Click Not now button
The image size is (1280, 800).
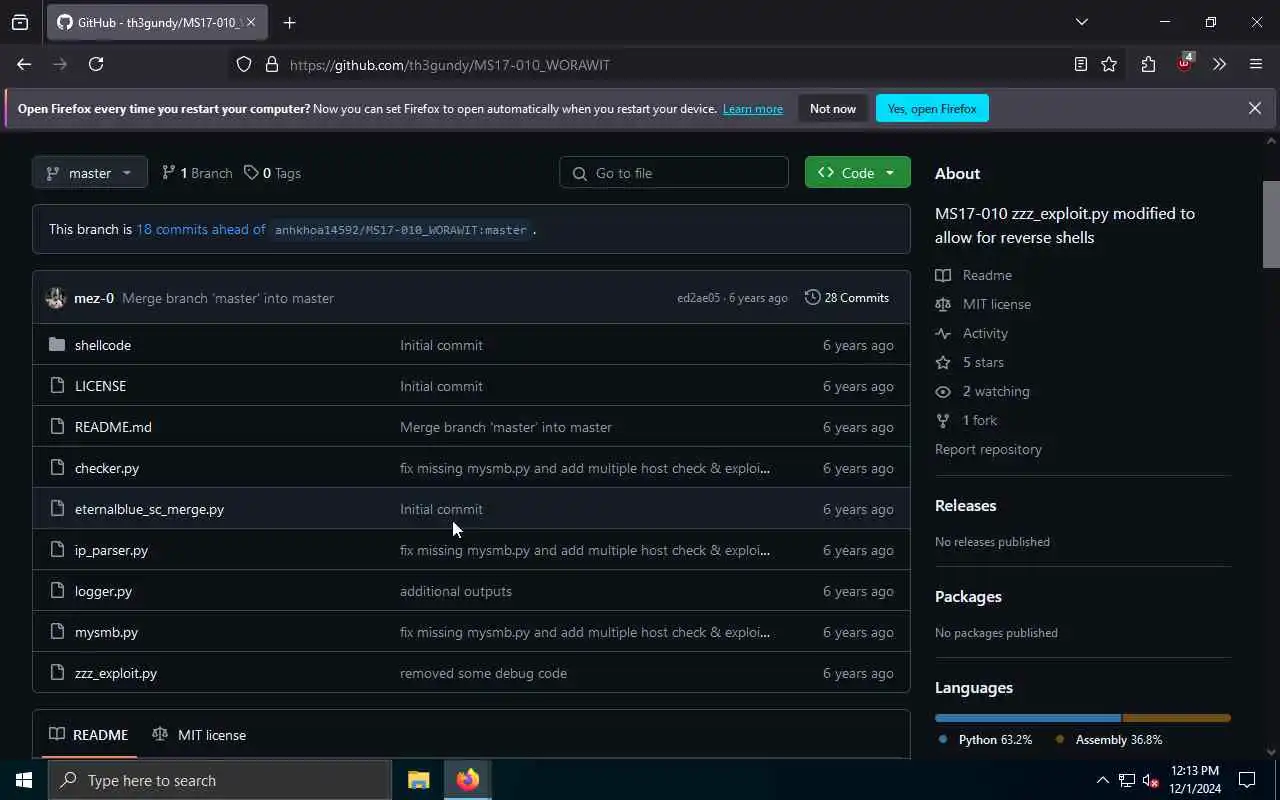(x=833, y=108)
